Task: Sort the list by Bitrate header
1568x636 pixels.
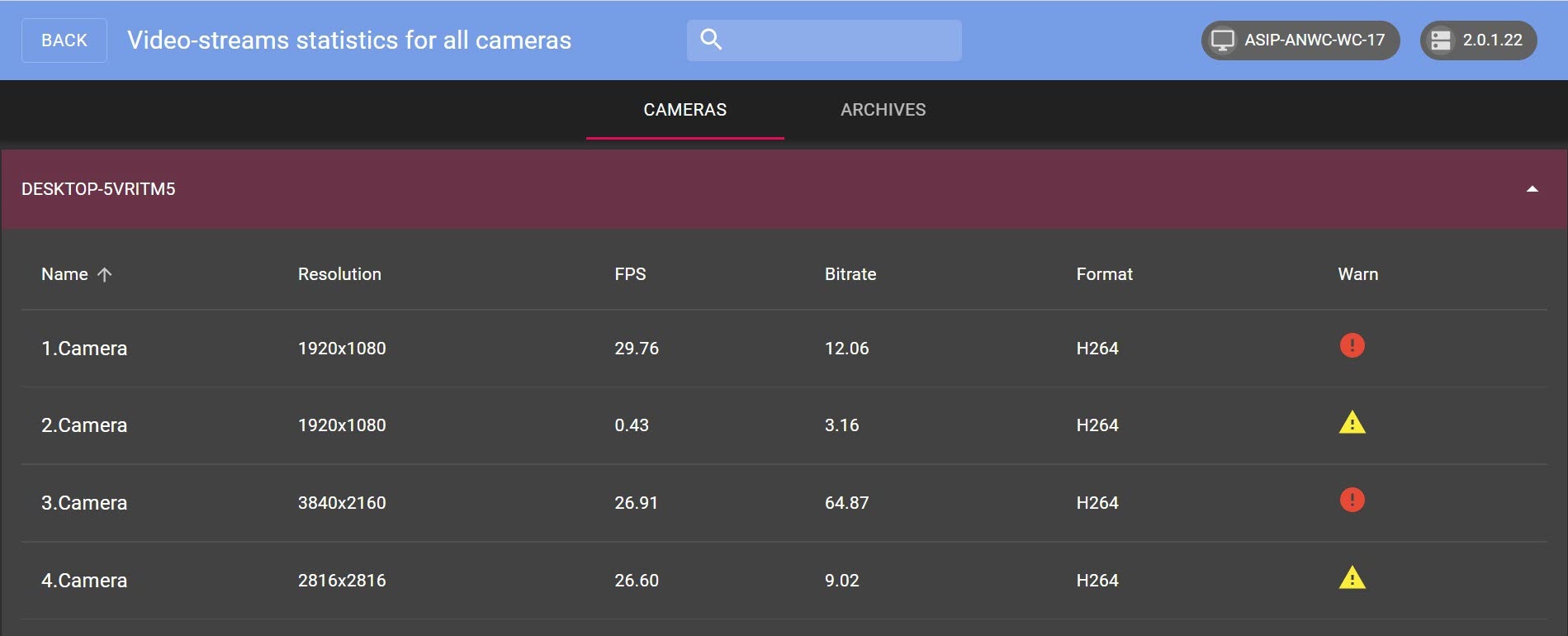Action: 850,274
